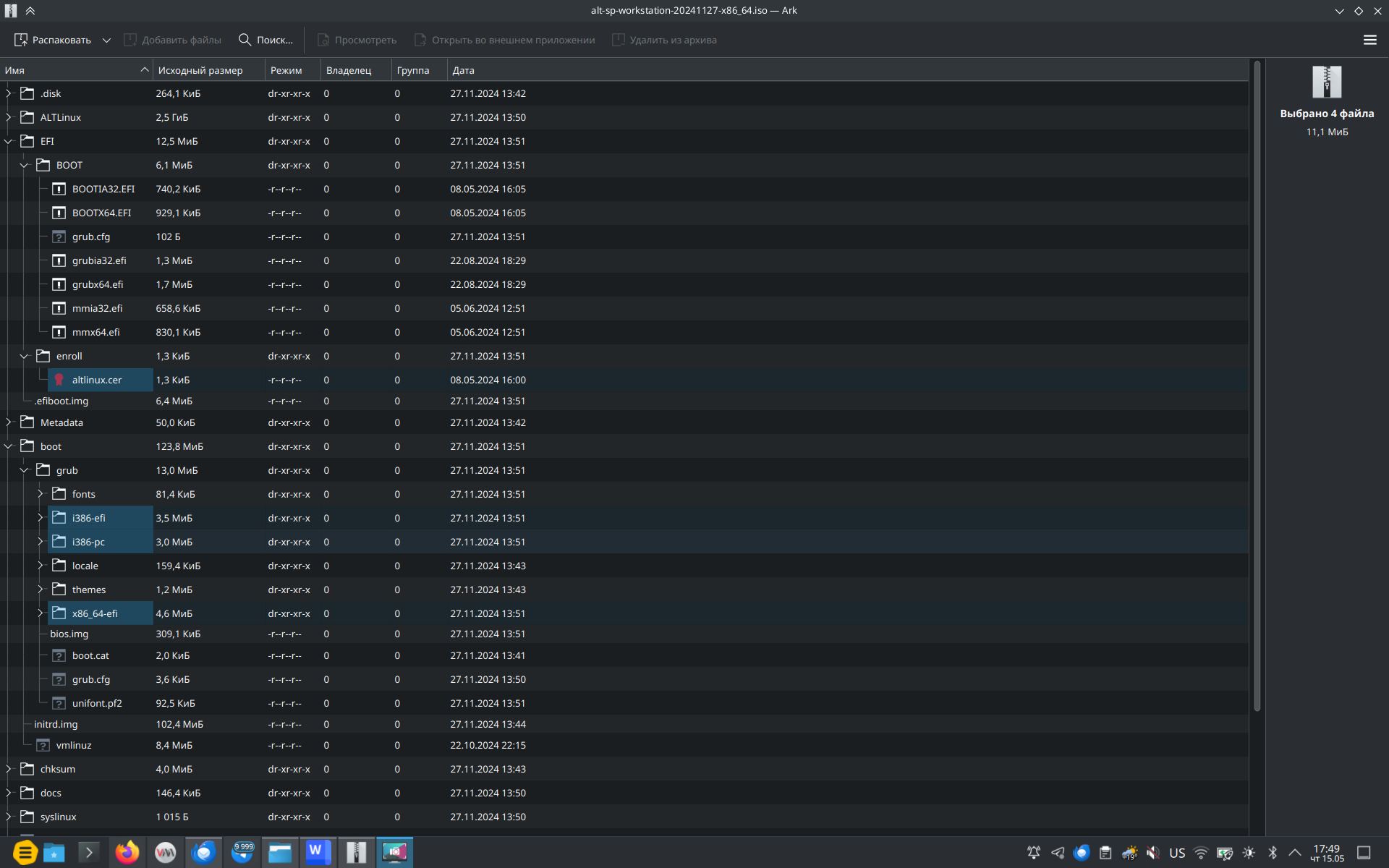This screenshot has width=1389, height=868.
Task: Open the terminal launcher in taskbar
Action: coord(88,853)
